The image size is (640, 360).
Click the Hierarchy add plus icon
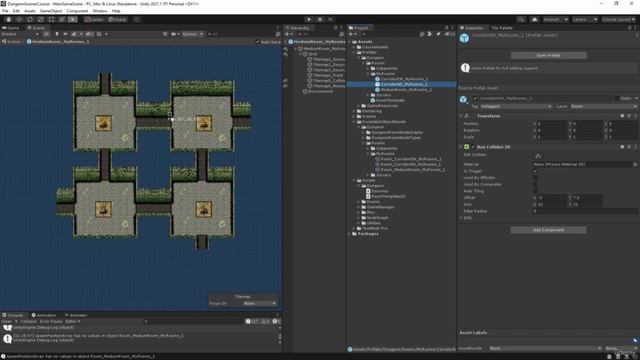click(288, 34)
